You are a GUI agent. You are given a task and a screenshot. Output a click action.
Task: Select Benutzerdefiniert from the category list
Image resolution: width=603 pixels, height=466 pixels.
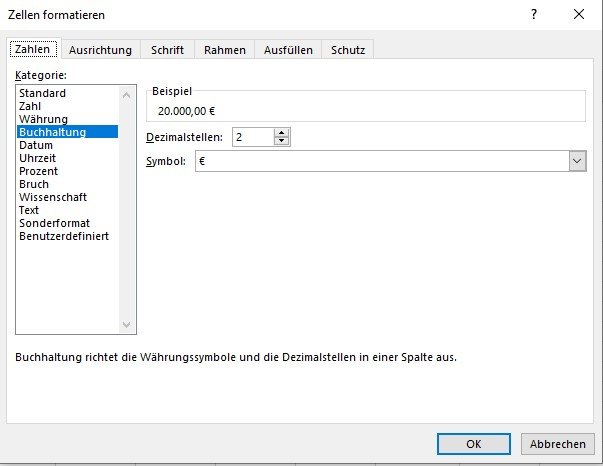click(64, 236)
